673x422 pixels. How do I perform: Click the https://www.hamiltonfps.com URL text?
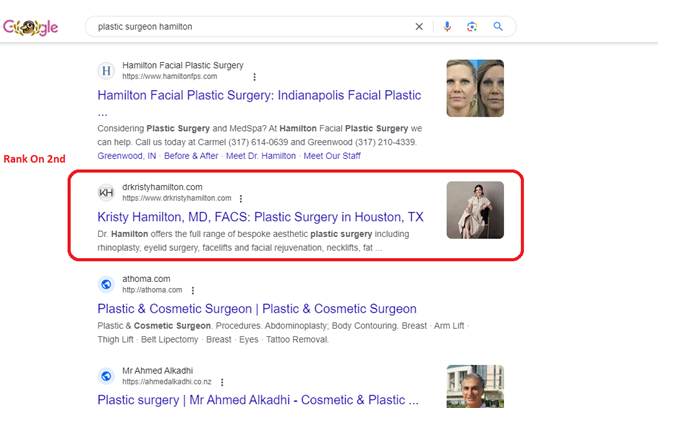170,76
